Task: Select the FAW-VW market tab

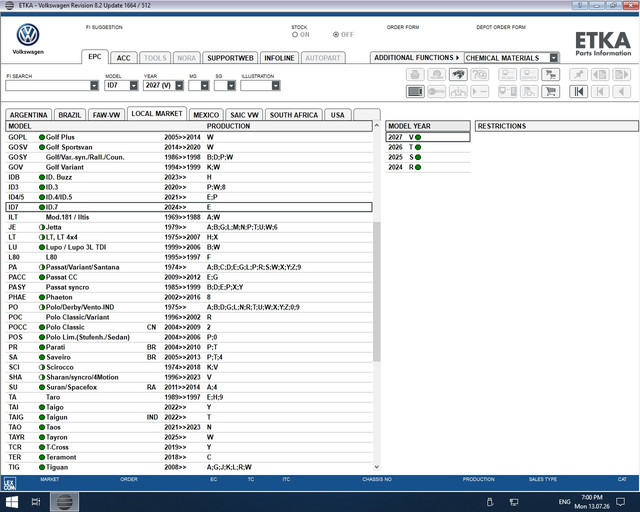Action: (107, 115)
